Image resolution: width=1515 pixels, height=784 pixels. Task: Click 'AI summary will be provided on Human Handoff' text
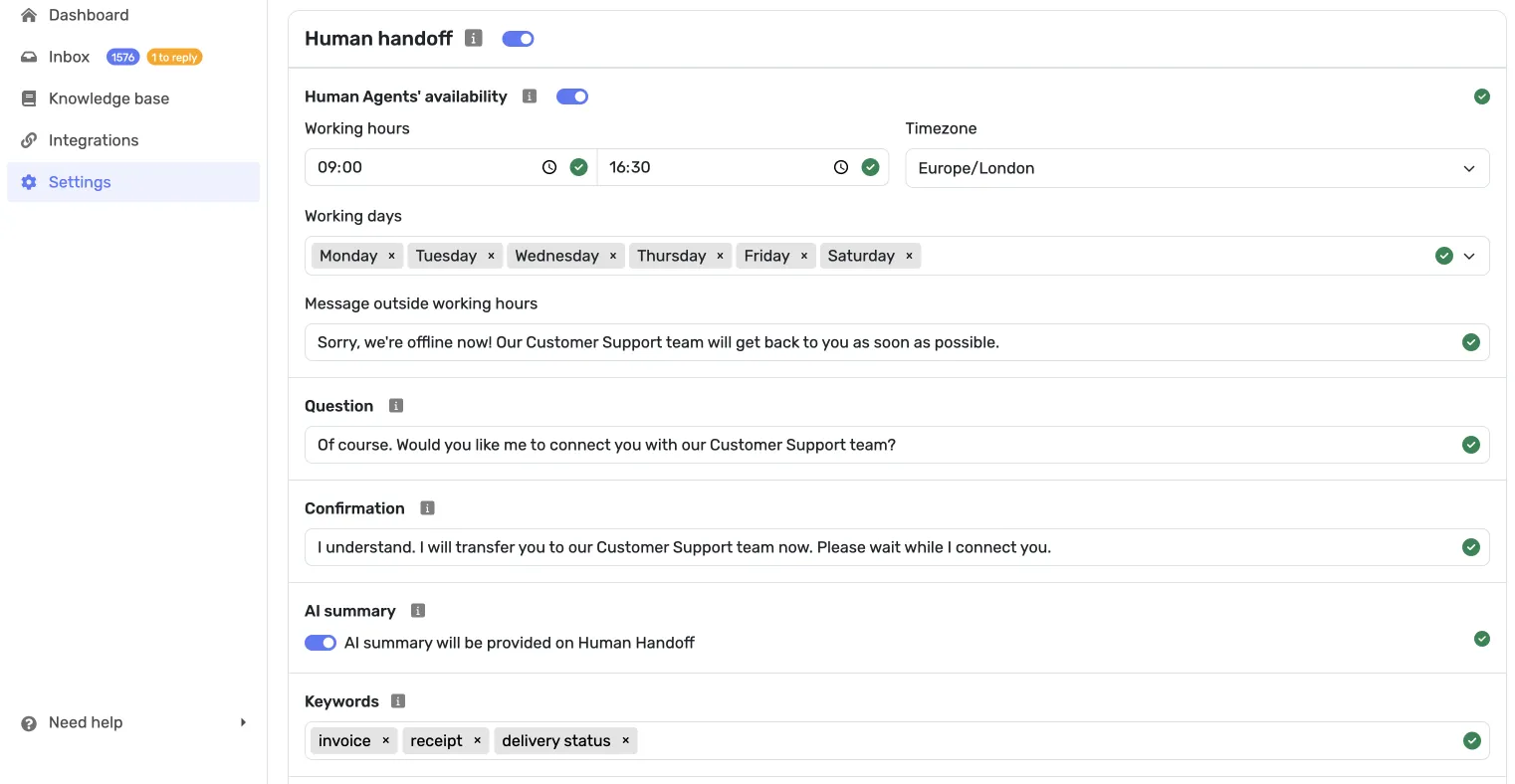click(520, 643)
